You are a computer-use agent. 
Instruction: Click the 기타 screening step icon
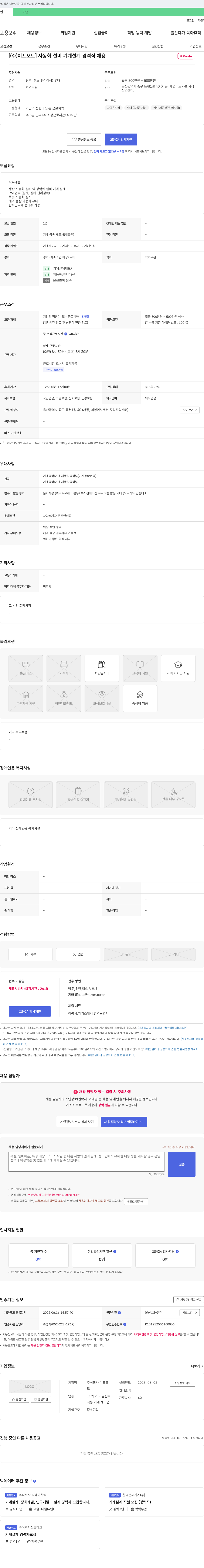[x=173, y=954]
